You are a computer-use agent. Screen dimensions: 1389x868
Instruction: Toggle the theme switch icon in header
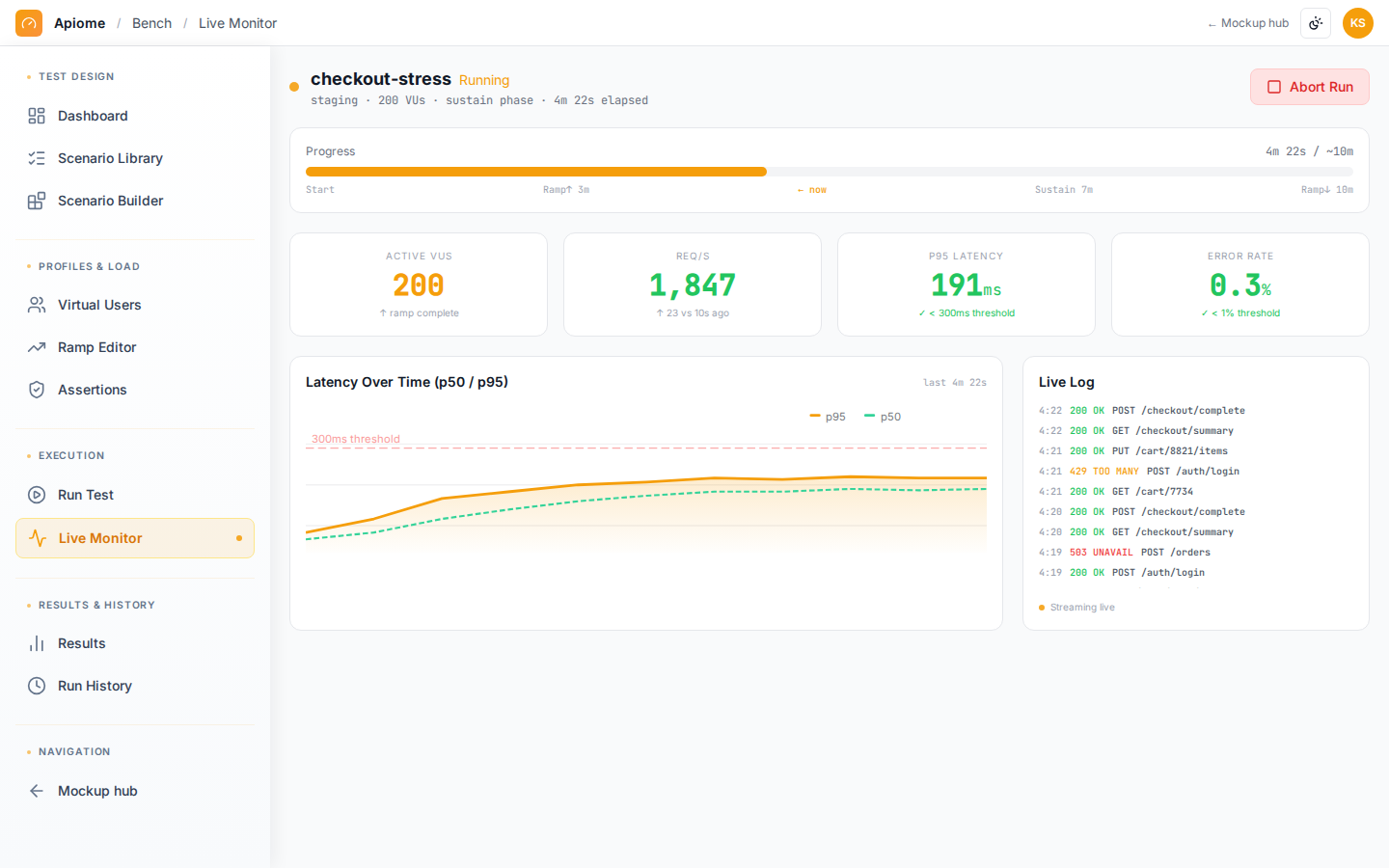pyautogui.click(x=1316, y=23)
